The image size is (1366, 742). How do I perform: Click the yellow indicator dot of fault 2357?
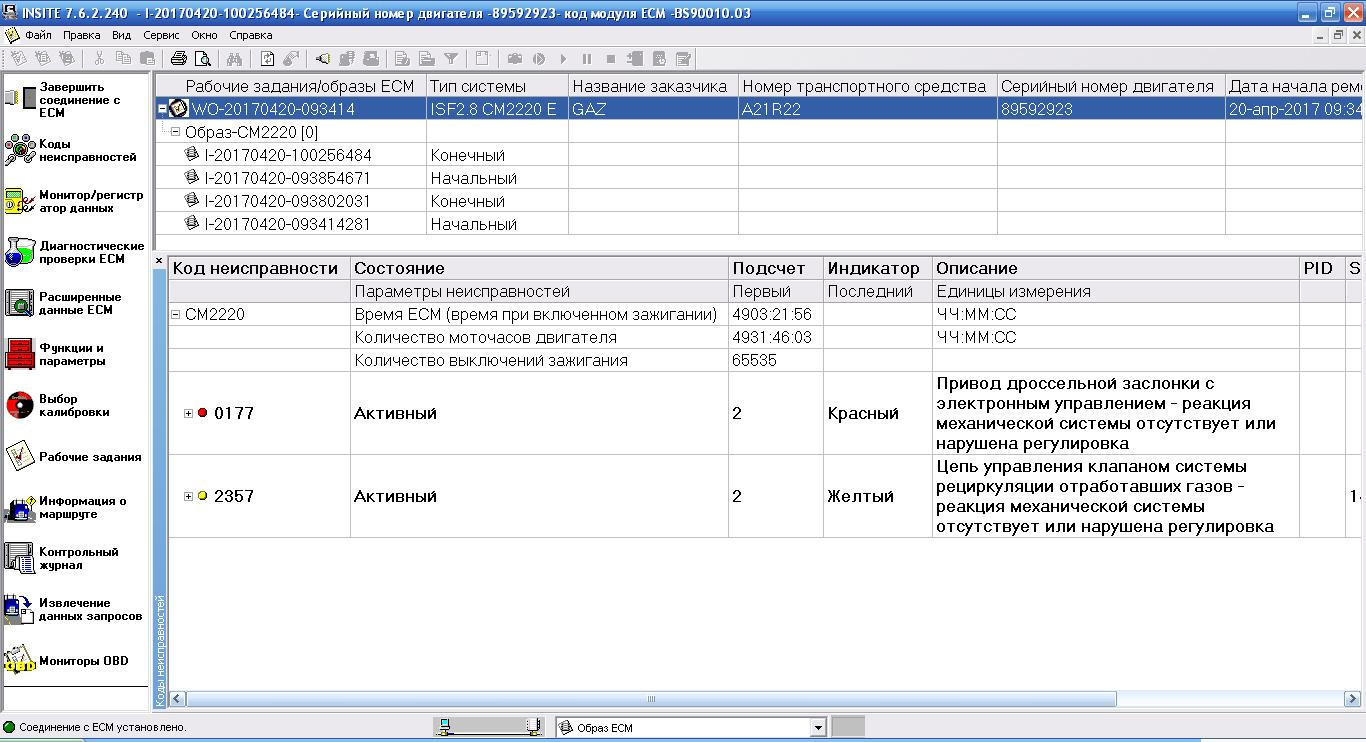pos(203,496)
